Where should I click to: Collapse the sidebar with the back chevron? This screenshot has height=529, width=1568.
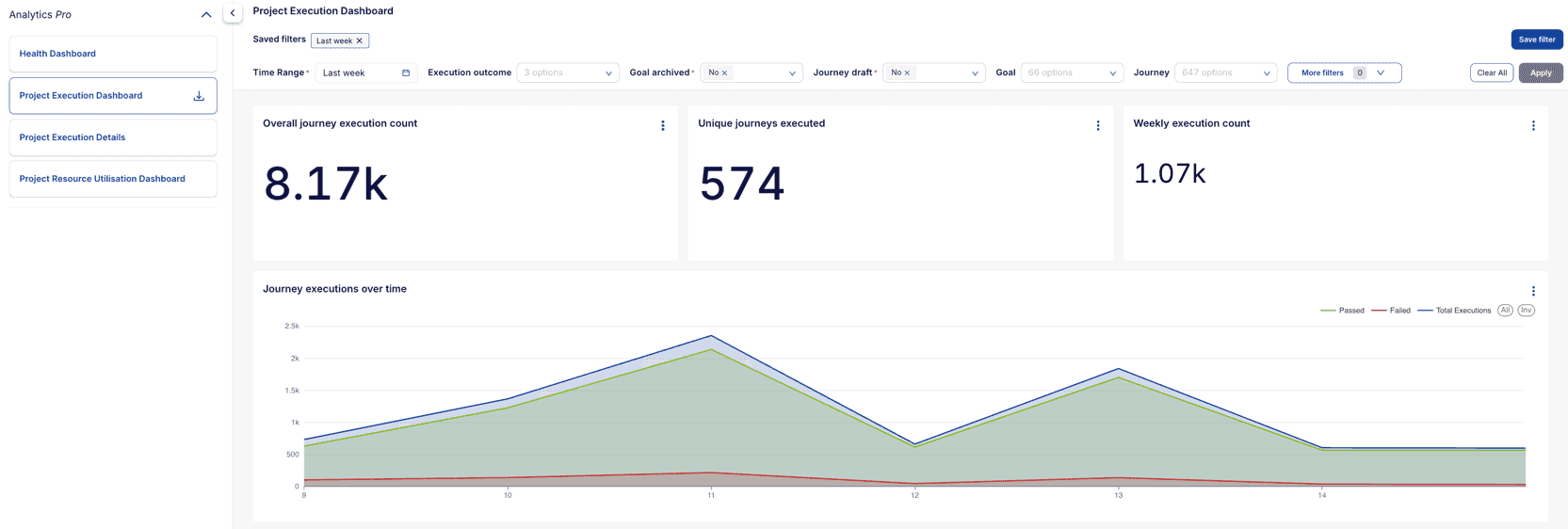point(233,13)
